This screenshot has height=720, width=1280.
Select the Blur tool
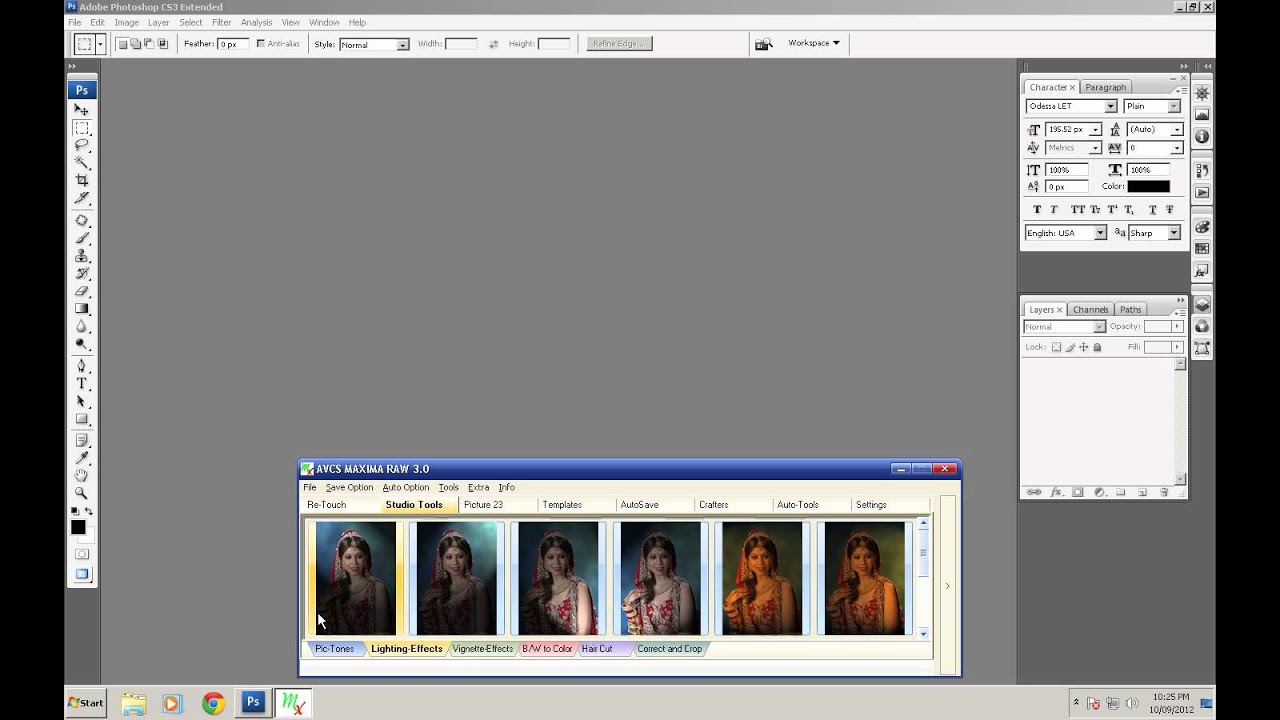tap(82, 326)
